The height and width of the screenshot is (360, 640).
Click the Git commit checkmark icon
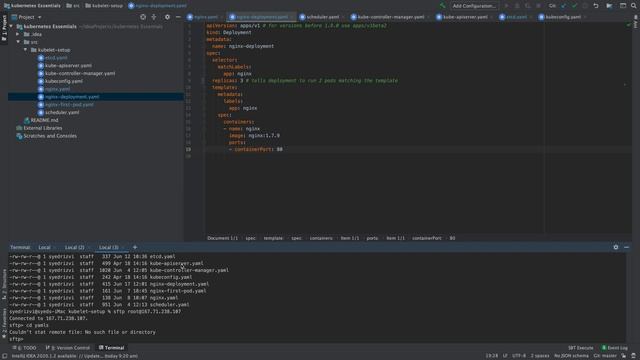click(x=574, y=6)
